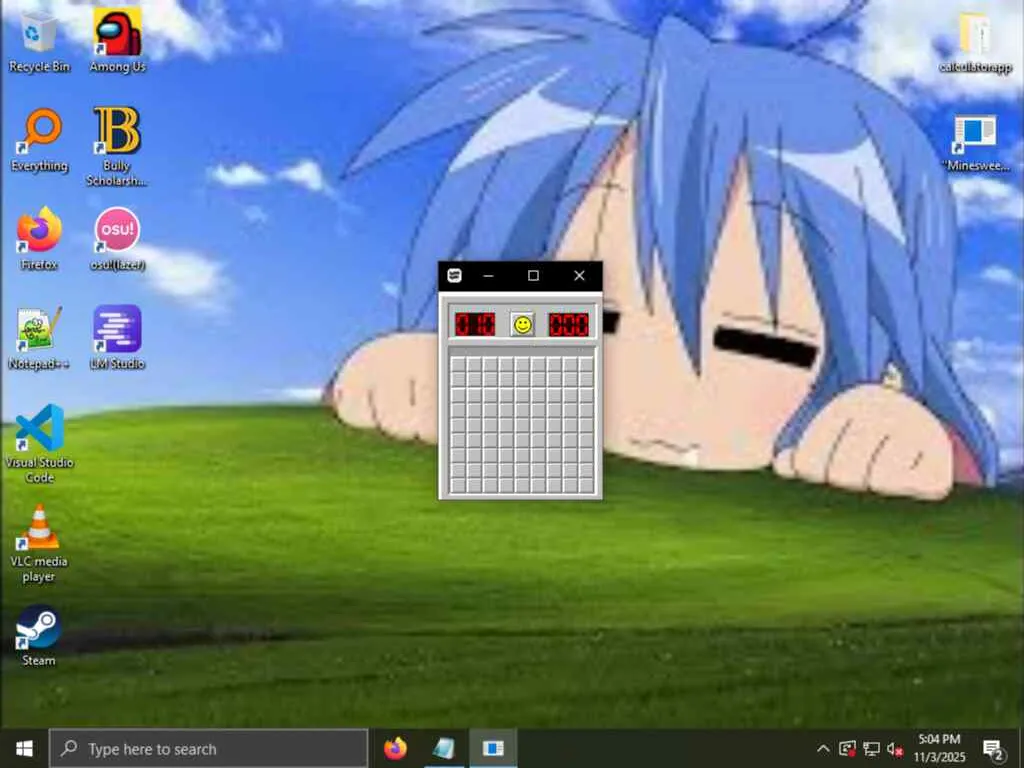Select the Everything search desktop icon
The image size is (1024, 768).
click(39, 140)
